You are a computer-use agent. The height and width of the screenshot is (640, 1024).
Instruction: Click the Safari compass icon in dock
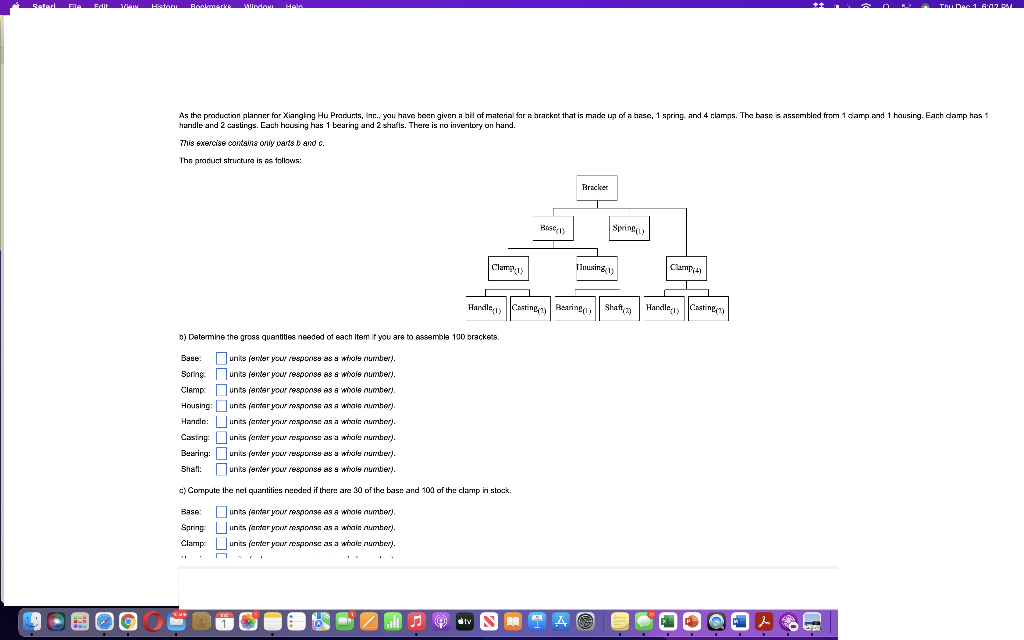pos(104,622)
